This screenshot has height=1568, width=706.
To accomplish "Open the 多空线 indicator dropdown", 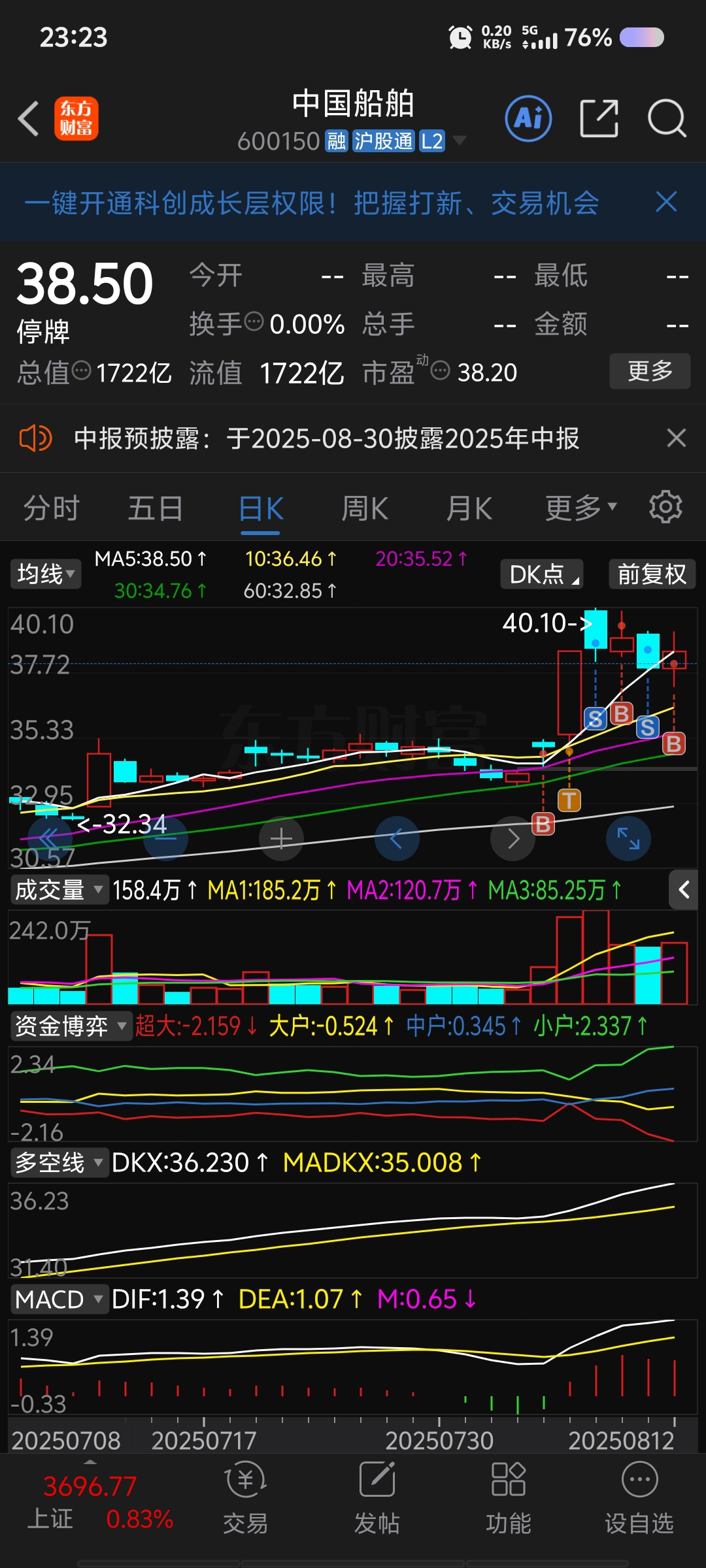I will pos(59,1163).
